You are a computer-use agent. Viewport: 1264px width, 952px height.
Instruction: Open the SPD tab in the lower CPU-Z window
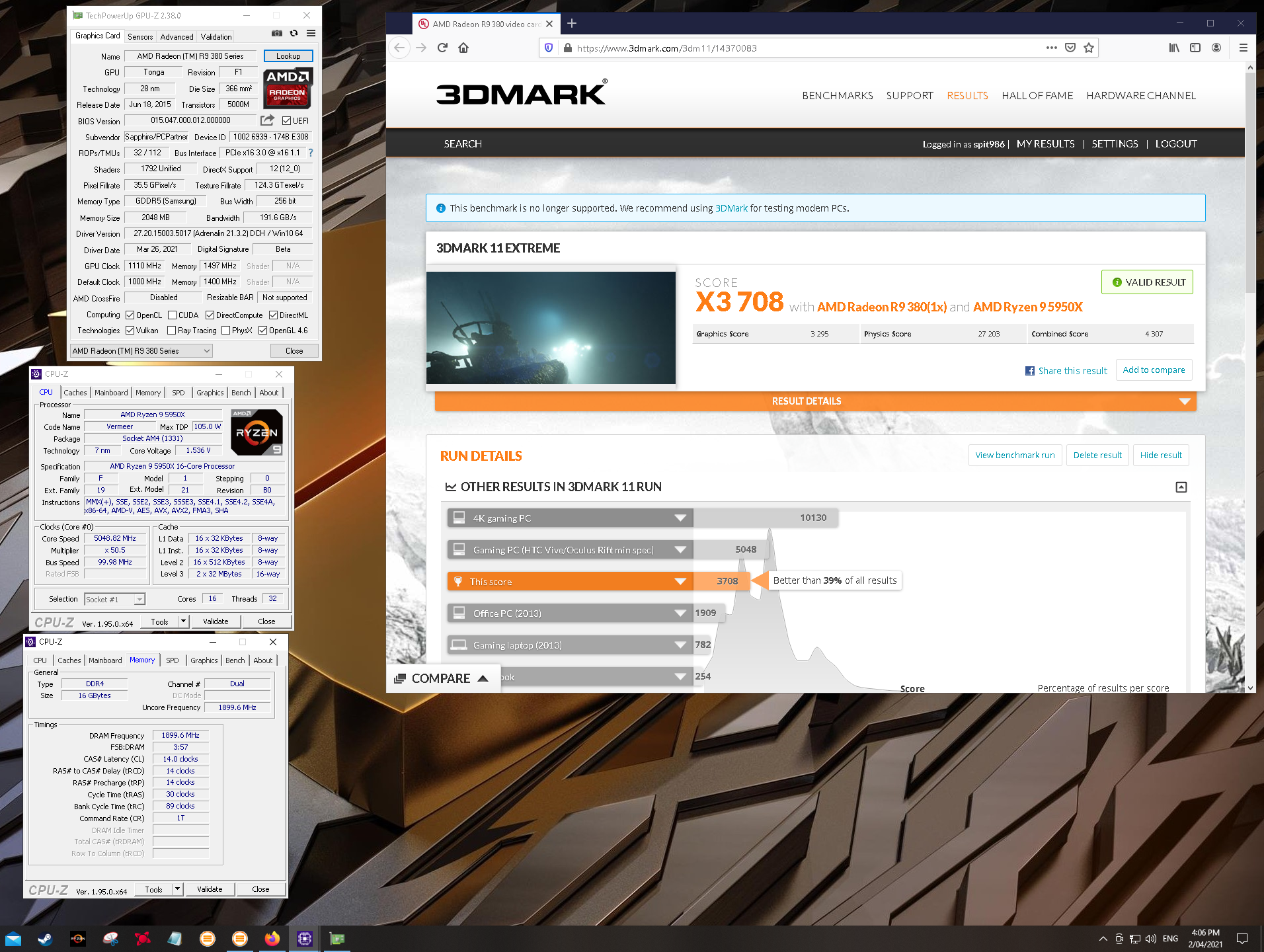(x=173, y=660)
